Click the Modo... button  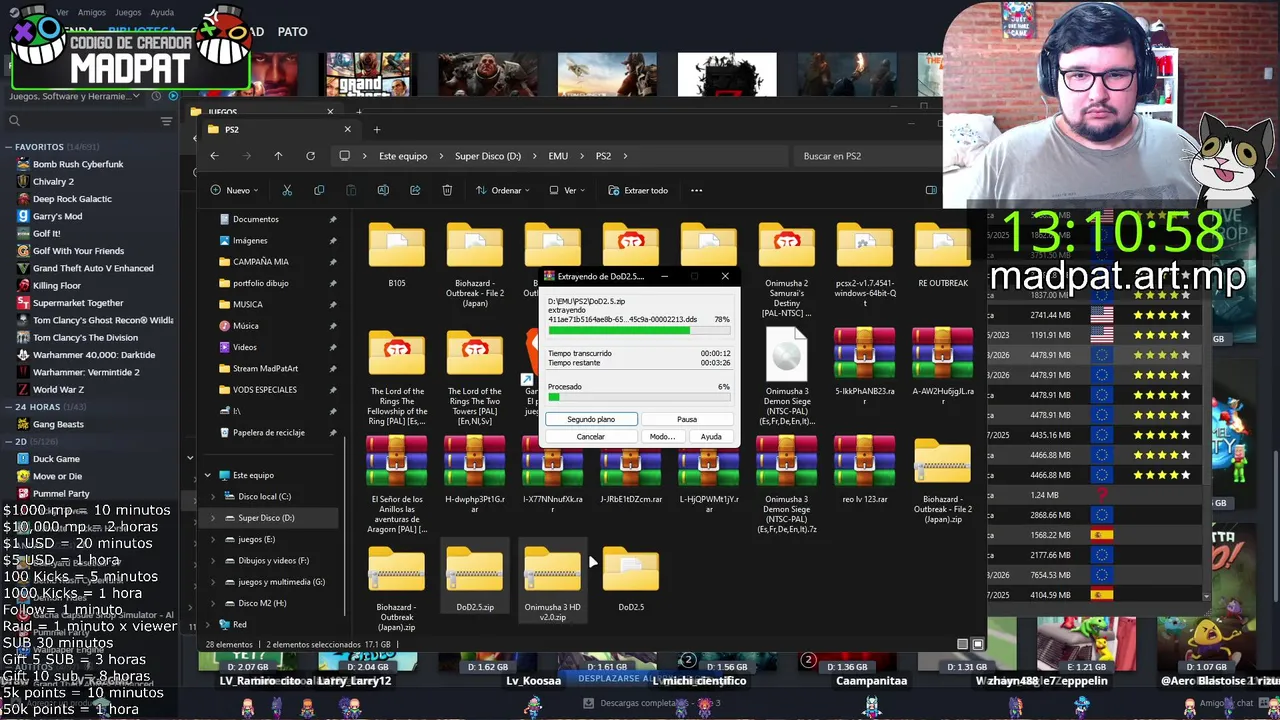tap(662, 437)
